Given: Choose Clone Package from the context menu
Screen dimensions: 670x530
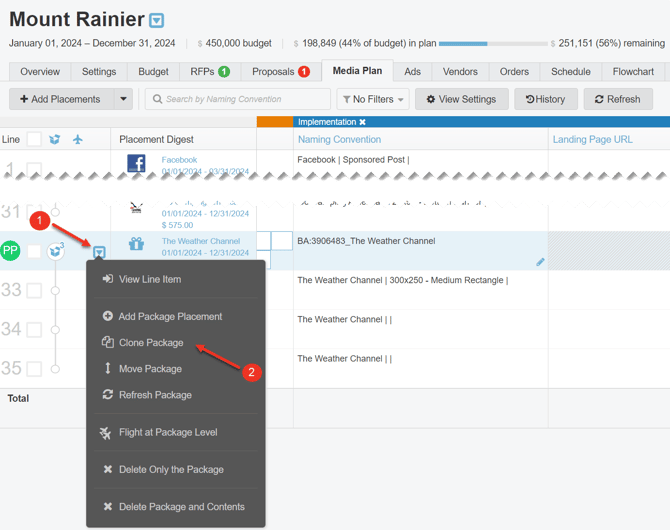Looking at the screenshot, I should pos(150,343).
